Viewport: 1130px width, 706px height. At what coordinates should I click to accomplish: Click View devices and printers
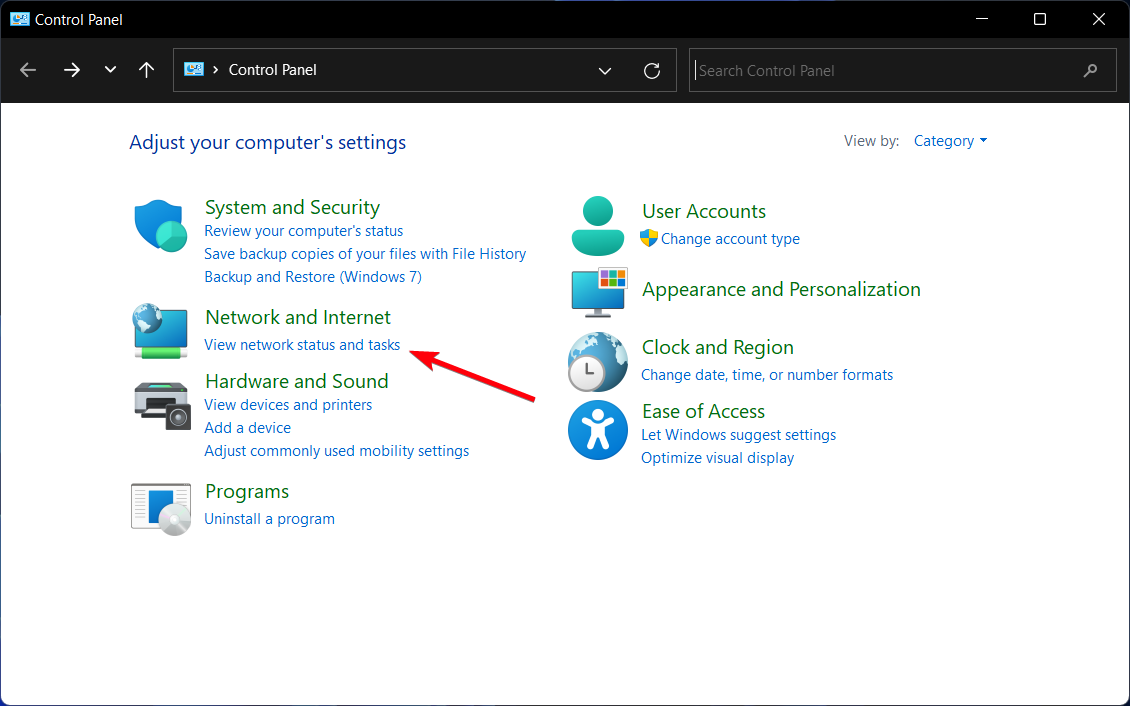point(288,405)
